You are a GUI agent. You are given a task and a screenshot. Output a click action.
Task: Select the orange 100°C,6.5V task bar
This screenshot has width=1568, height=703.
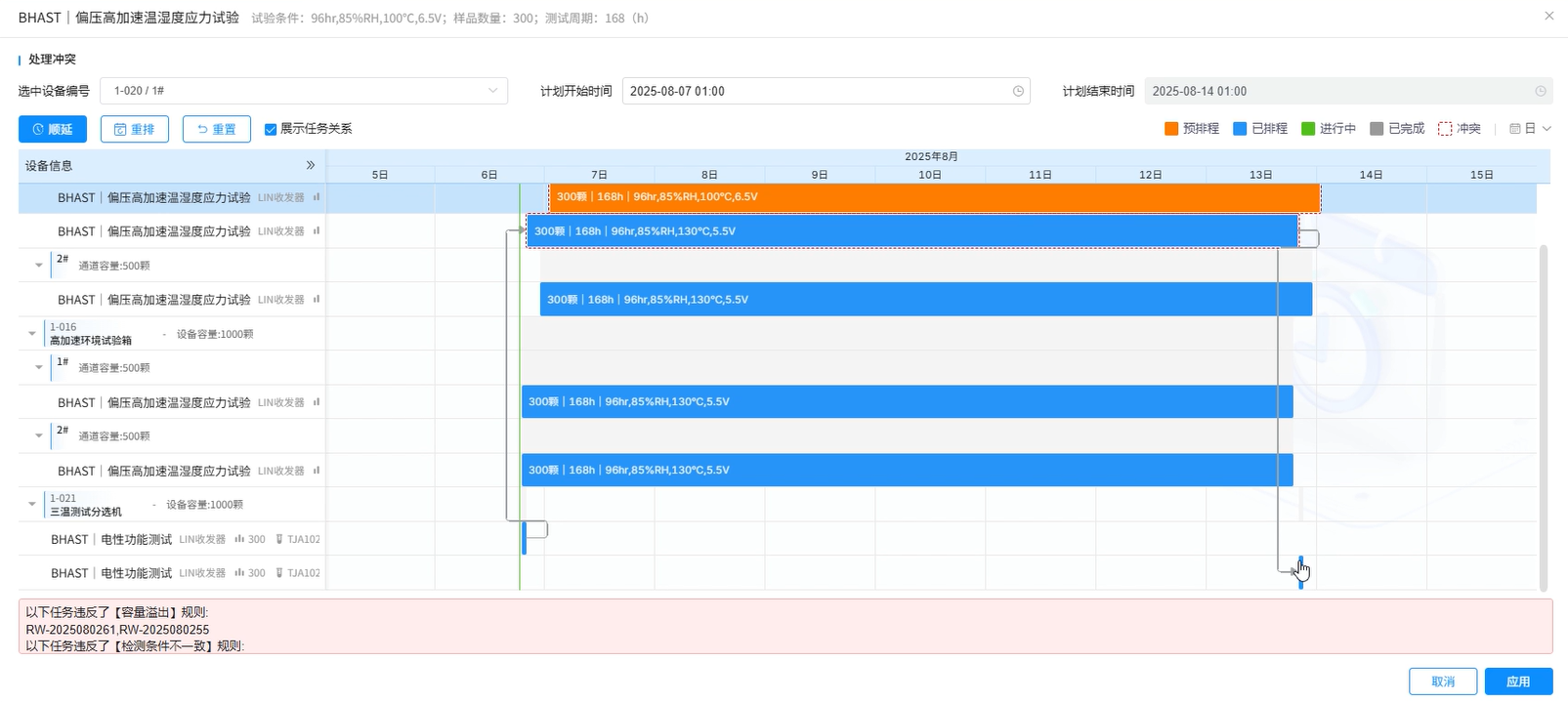pyautogui.click(x=933, y=197)
